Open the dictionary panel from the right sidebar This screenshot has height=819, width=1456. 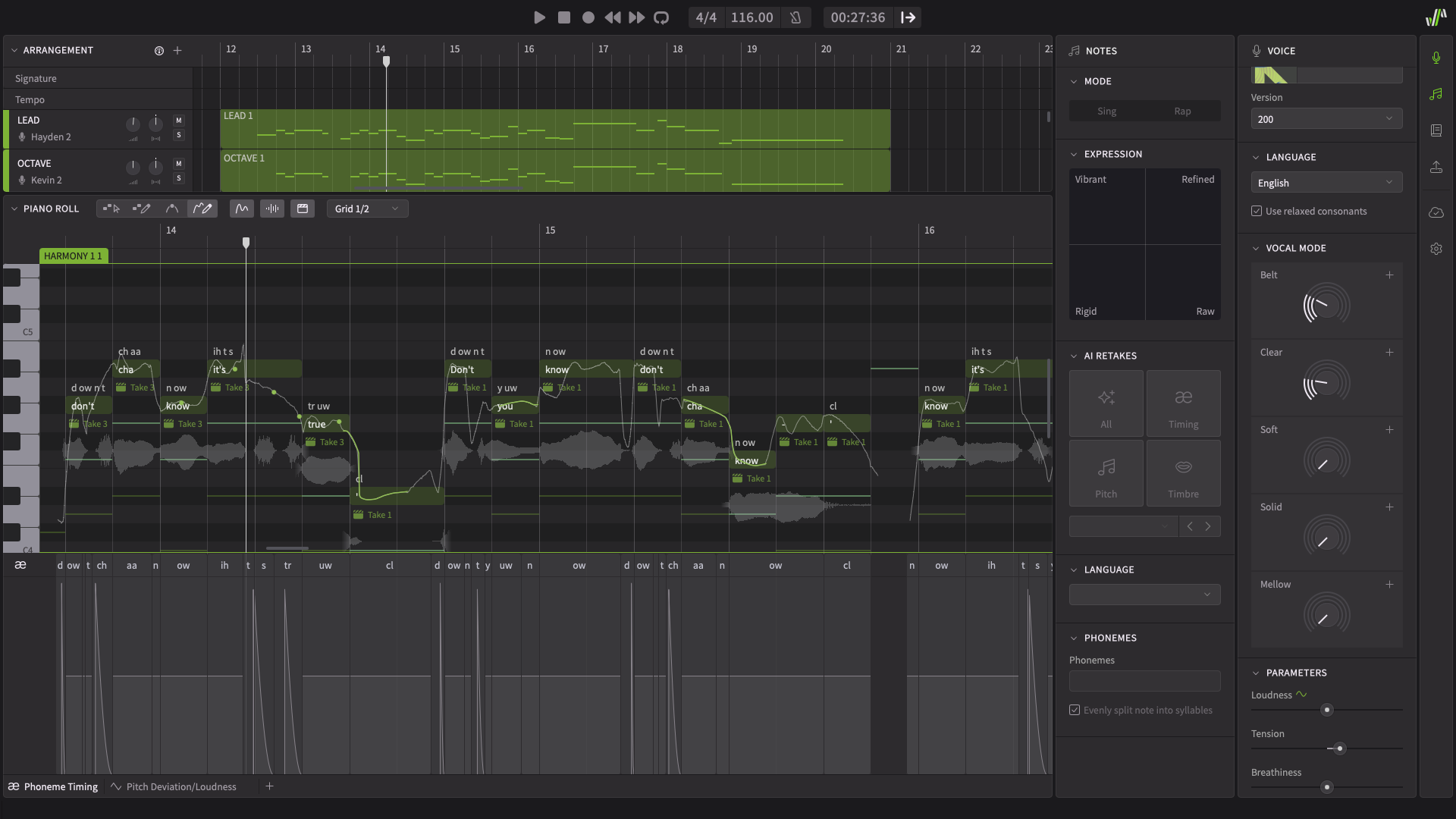click(x=1436, y=130)
